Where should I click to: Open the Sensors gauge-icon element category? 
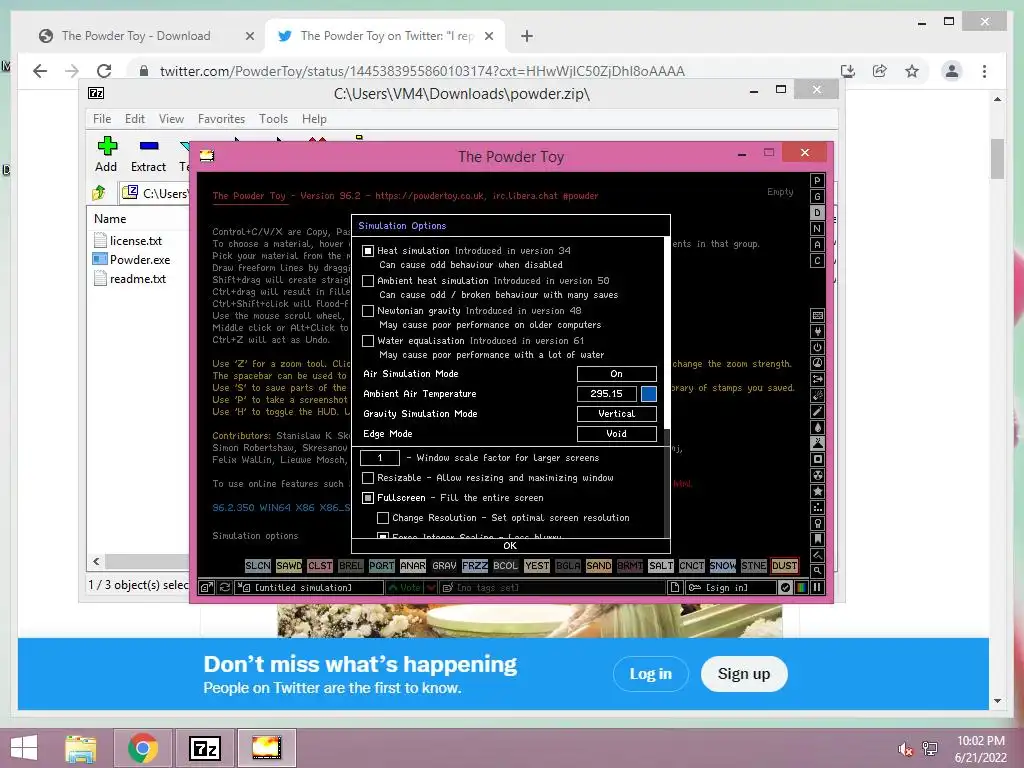pyautogui.click(x=817, y=363)
